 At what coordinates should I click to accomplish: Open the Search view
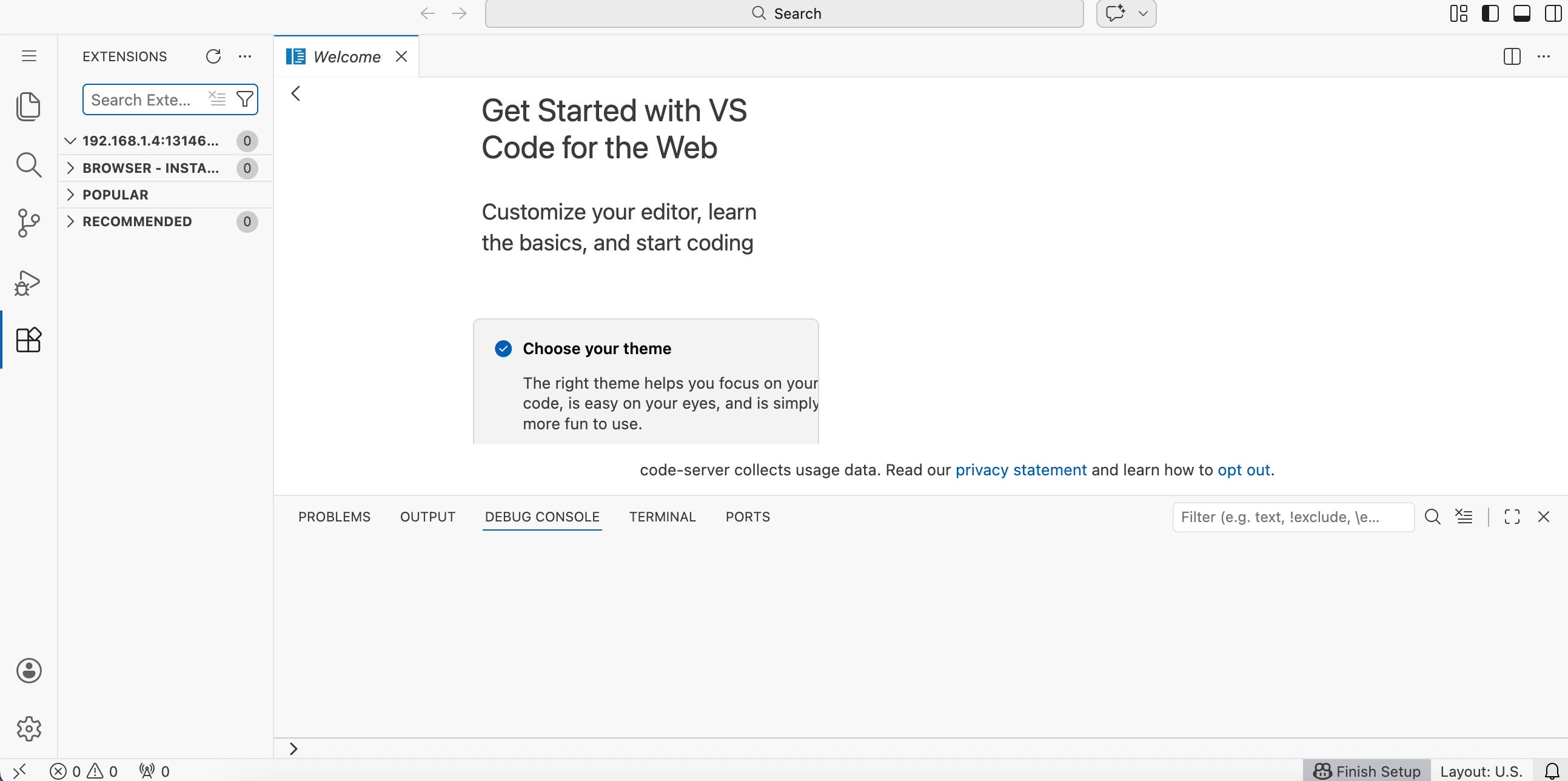(x=28, y=165)
